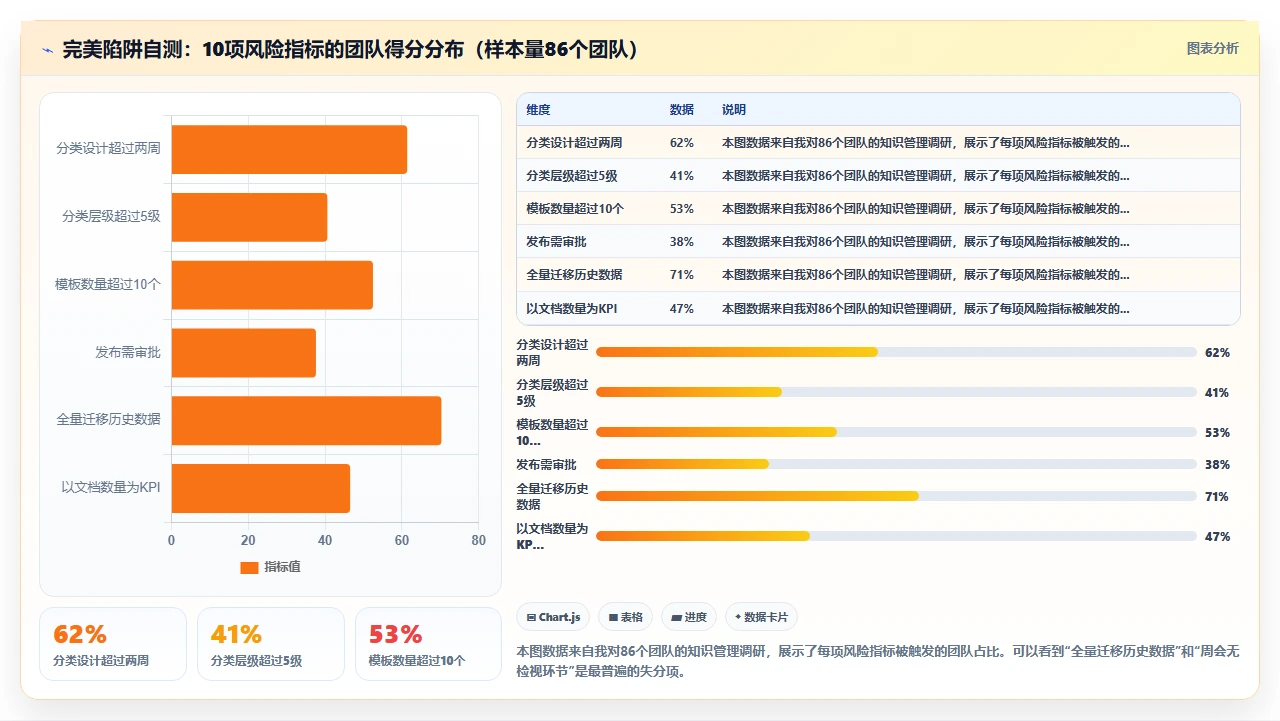Click the 模板数量超过10个 chart bar
Viewport: 1280px width, 721px height.
point(272,285)
